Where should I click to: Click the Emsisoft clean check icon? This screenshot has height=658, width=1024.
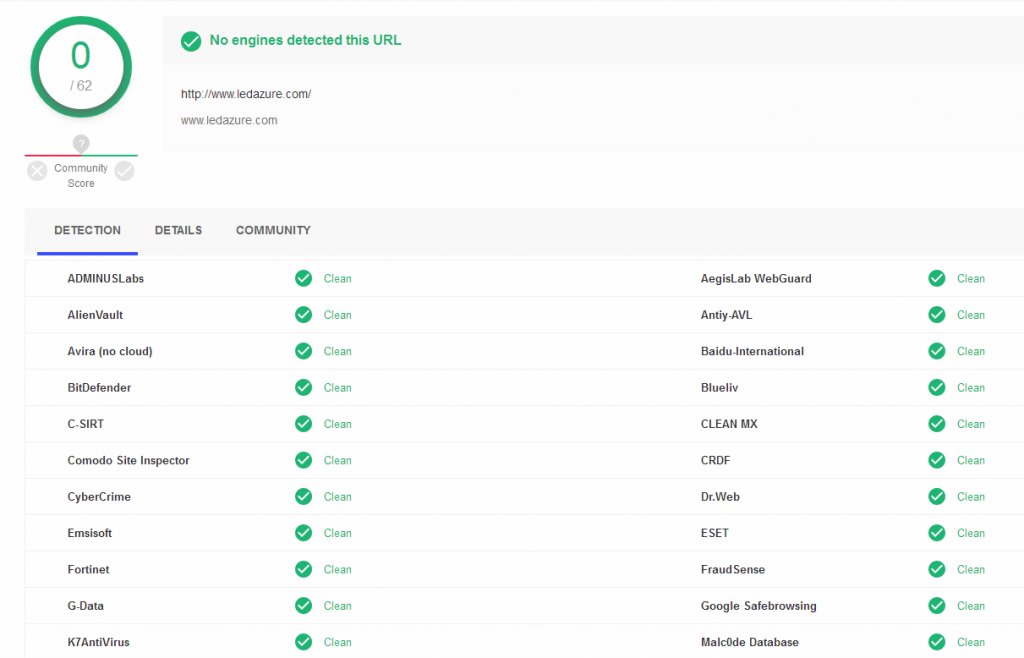tap(304, 533)
